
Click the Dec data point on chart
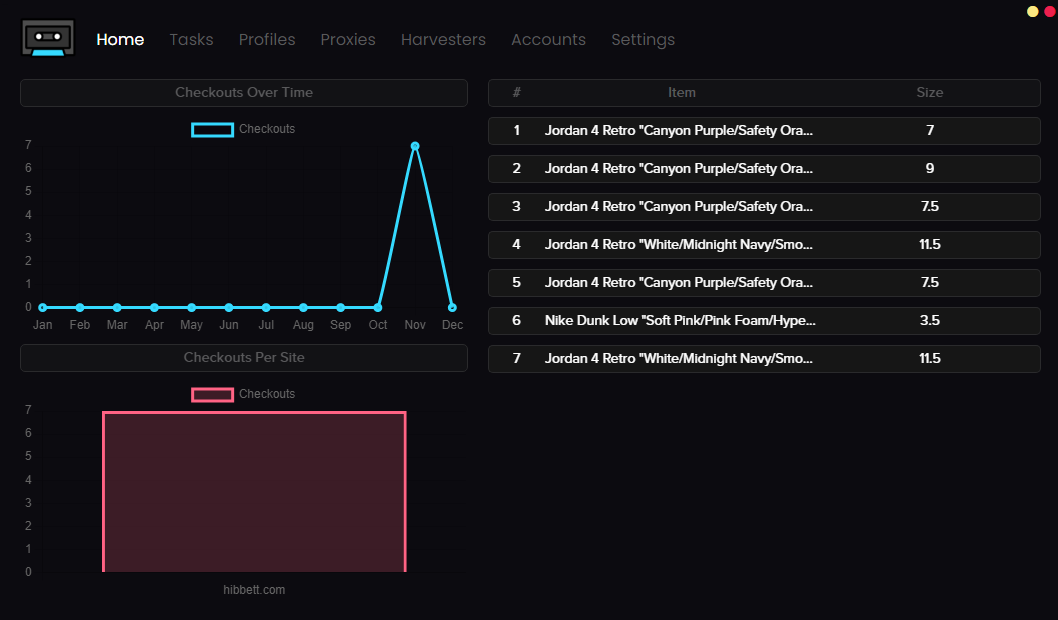point(452,308)
